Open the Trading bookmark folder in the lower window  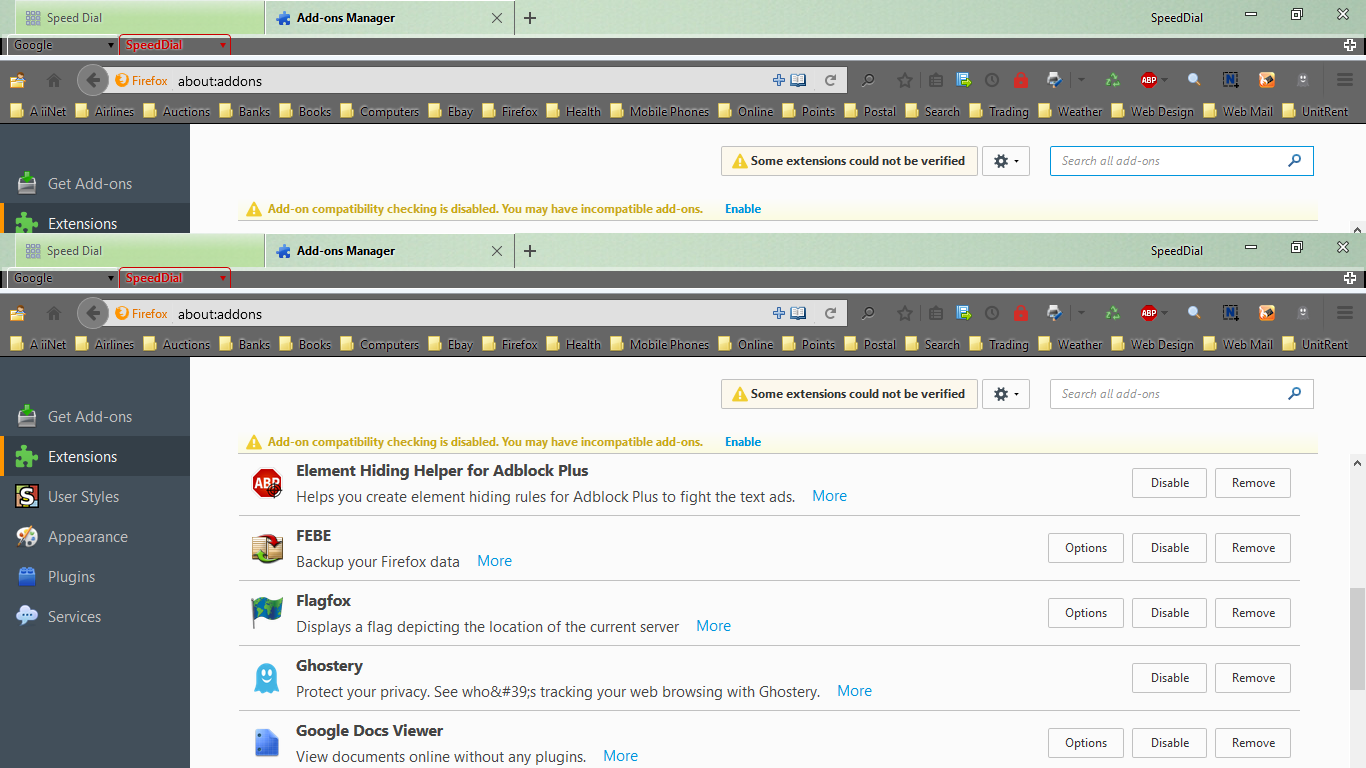tap(998, 345)
